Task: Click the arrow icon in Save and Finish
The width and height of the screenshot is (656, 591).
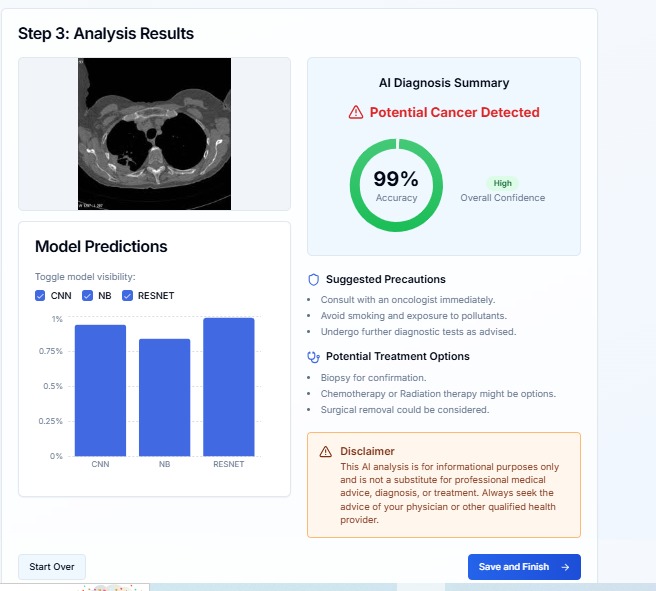Action: (565, 567)
